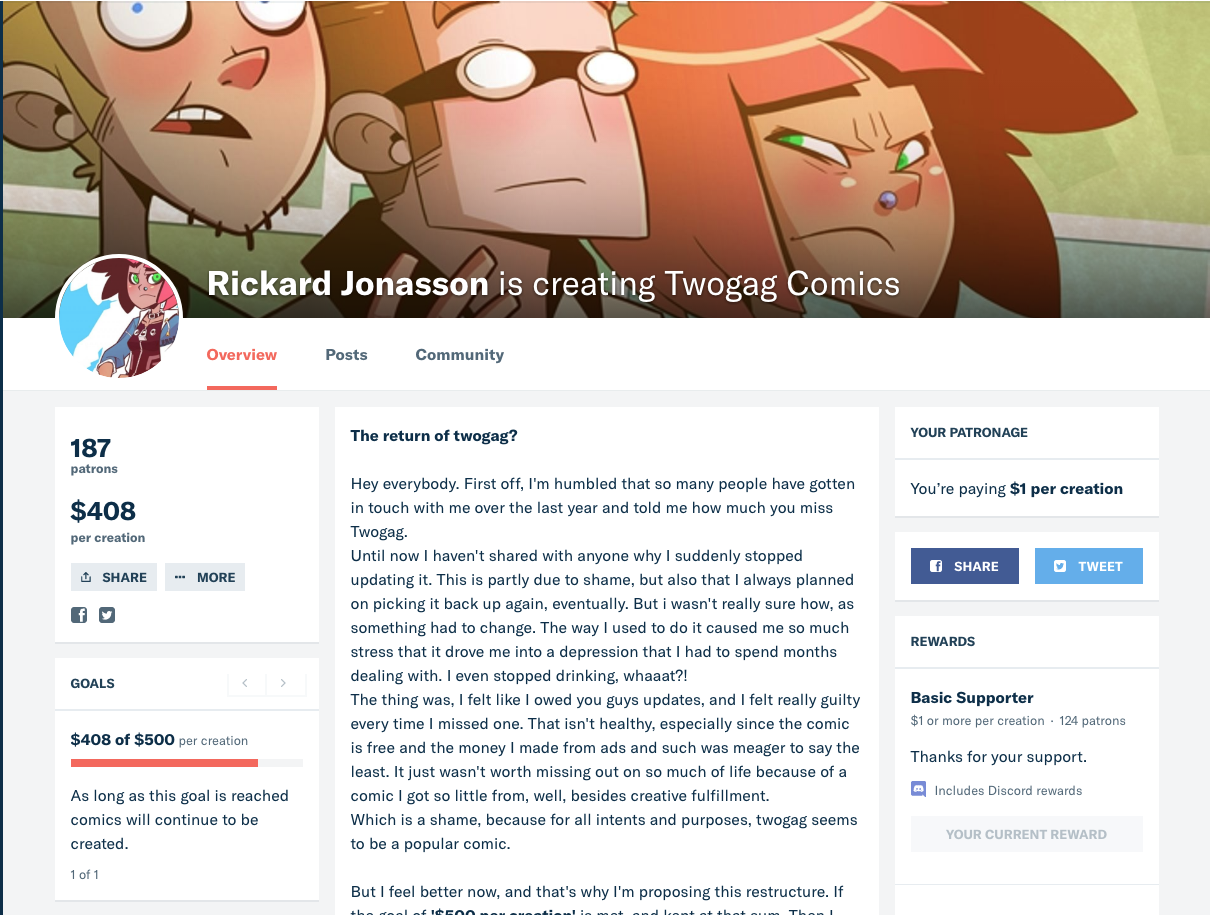
Task: Go to previous goal arrow
Action: tap(246, 683)
